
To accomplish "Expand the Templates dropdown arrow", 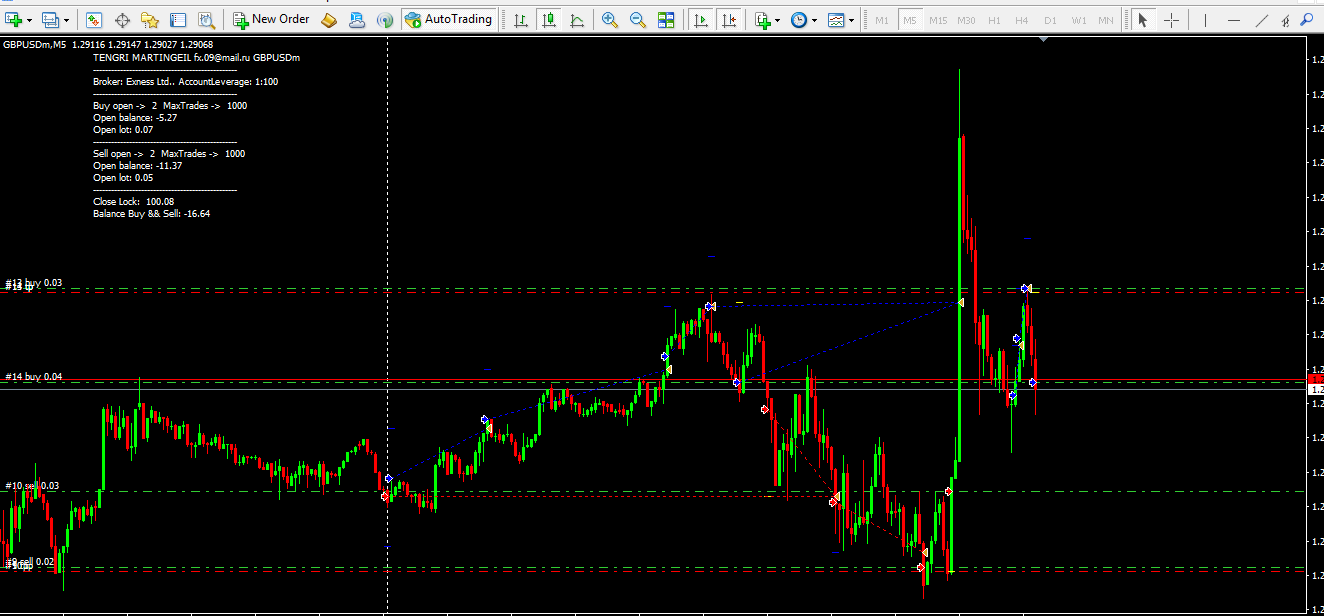I will 852,20.
